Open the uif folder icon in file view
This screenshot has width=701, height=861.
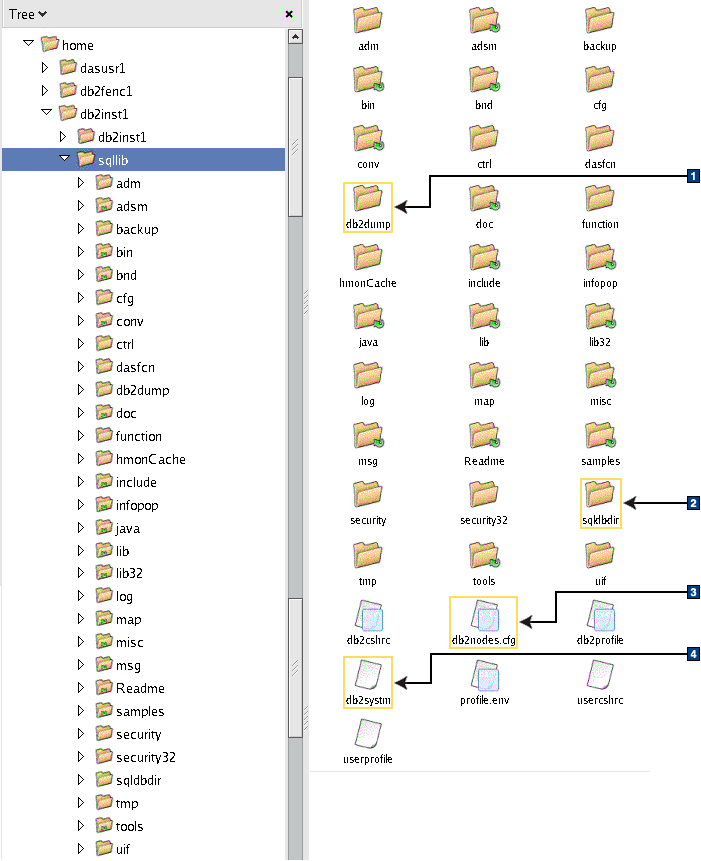(599, 555)
